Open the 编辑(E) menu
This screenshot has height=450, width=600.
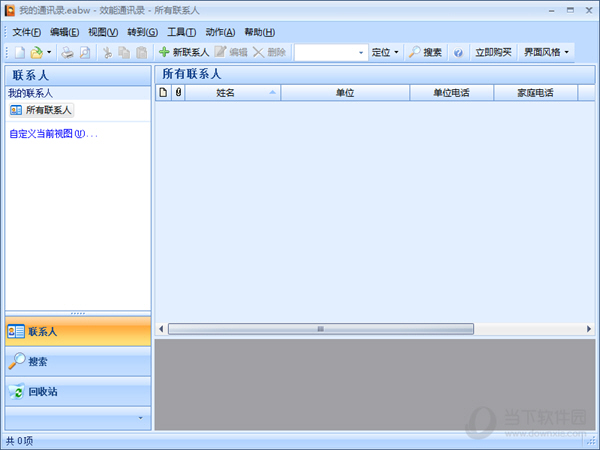coord(64,32)
